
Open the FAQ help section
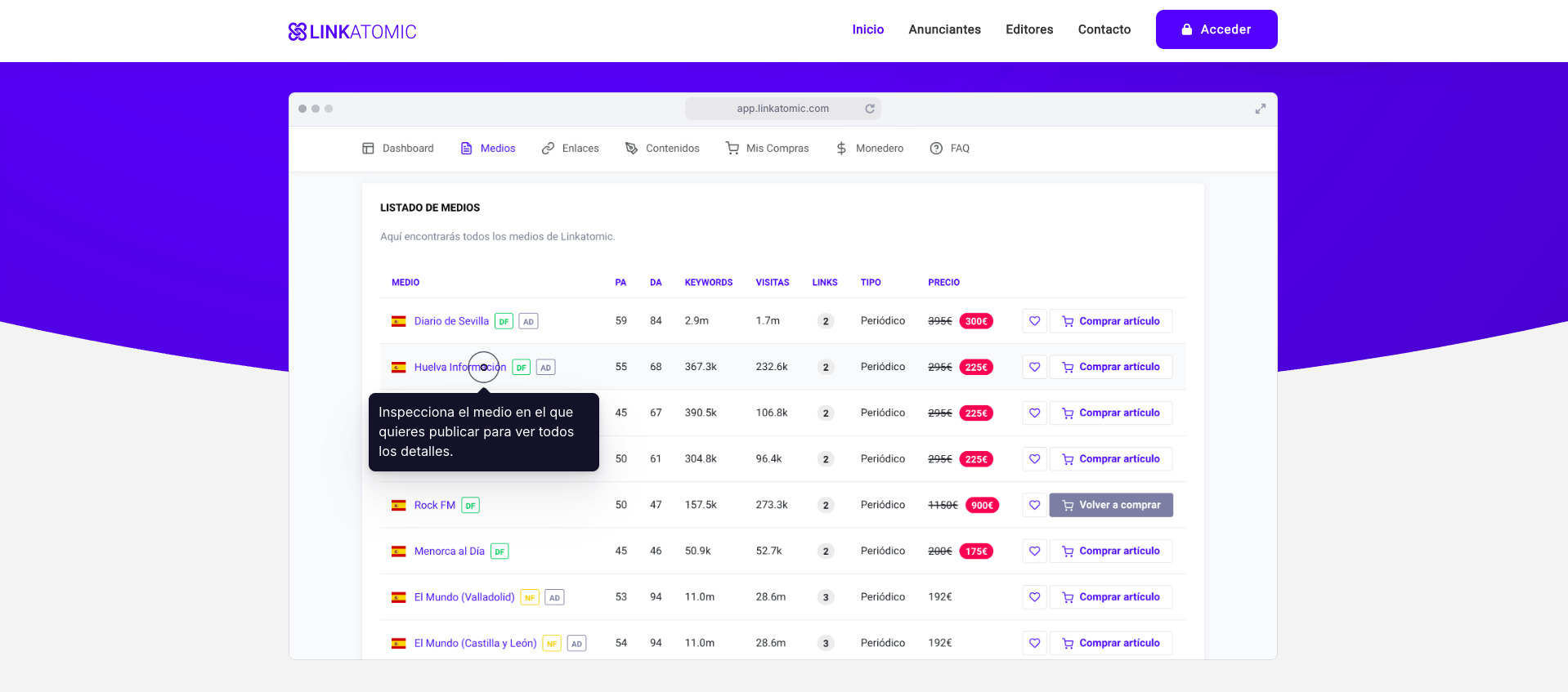pyautogui.click(x=950, y=149)
